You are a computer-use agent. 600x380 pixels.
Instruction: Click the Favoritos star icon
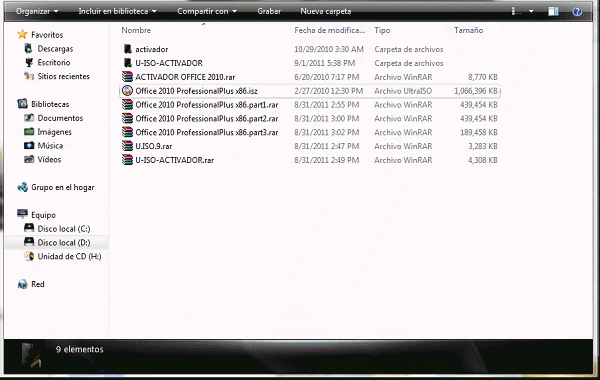pos(23,34)
